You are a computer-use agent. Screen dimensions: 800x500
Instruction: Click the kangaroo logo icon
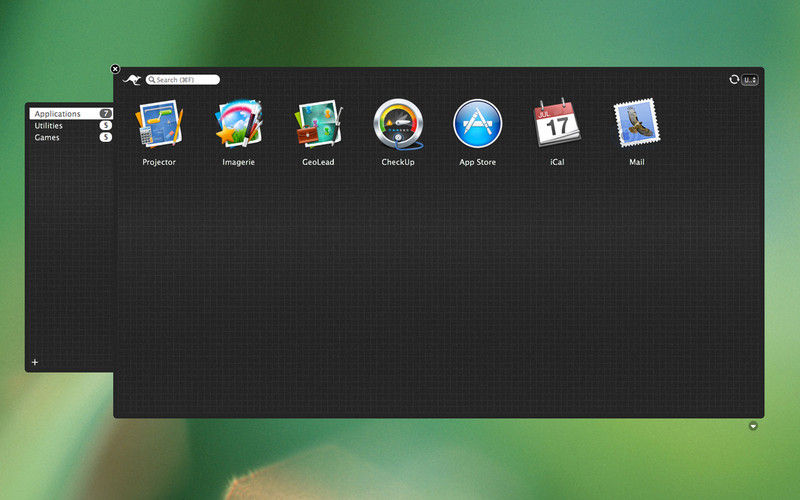132,80
